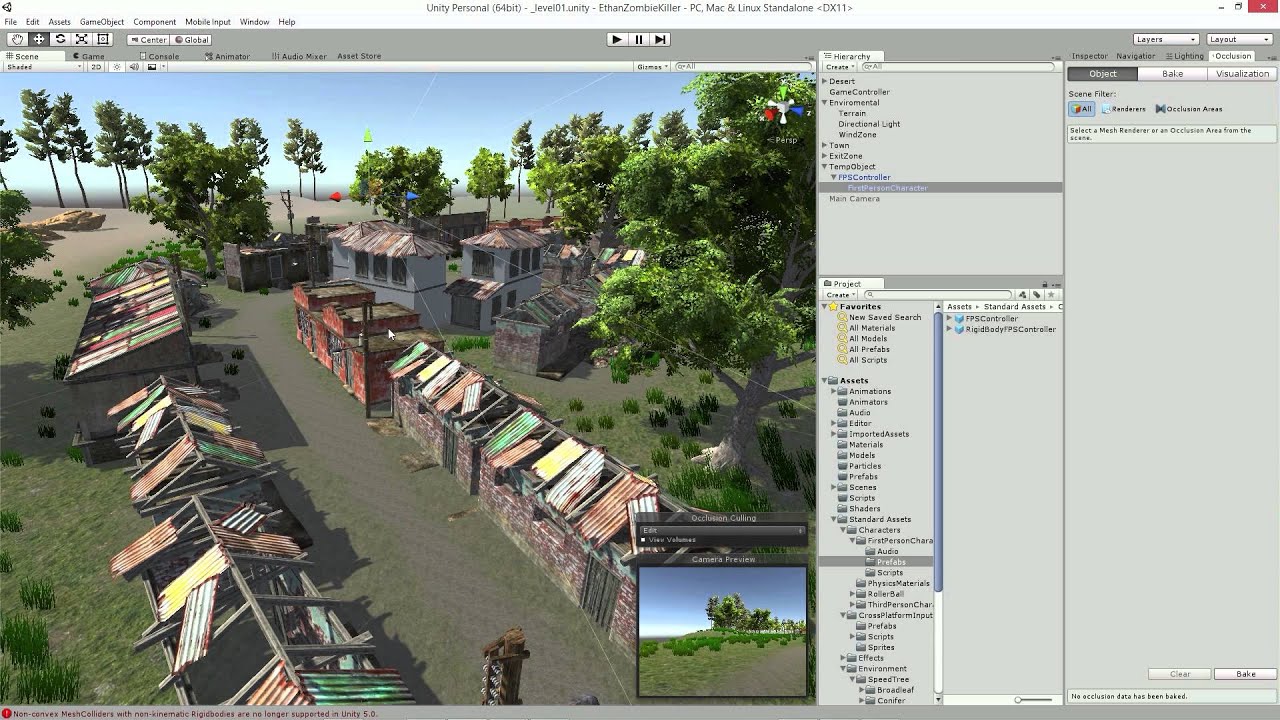Viewport: 1280px width, 720px height.
Task: Open the Layout dropdown
Action: [1238, 39]
